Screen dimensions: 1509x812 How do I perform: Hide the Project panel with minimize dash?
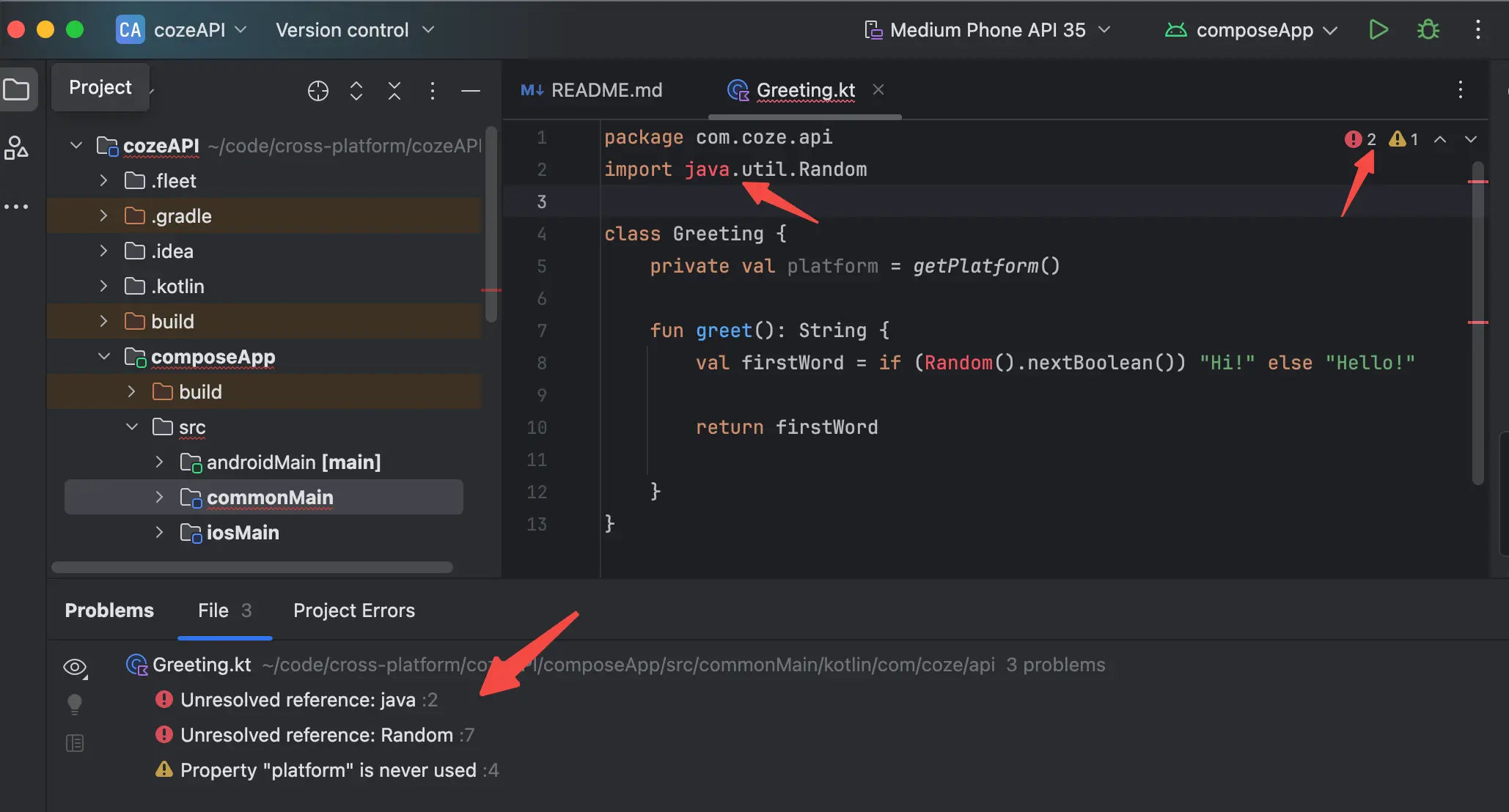471,91
